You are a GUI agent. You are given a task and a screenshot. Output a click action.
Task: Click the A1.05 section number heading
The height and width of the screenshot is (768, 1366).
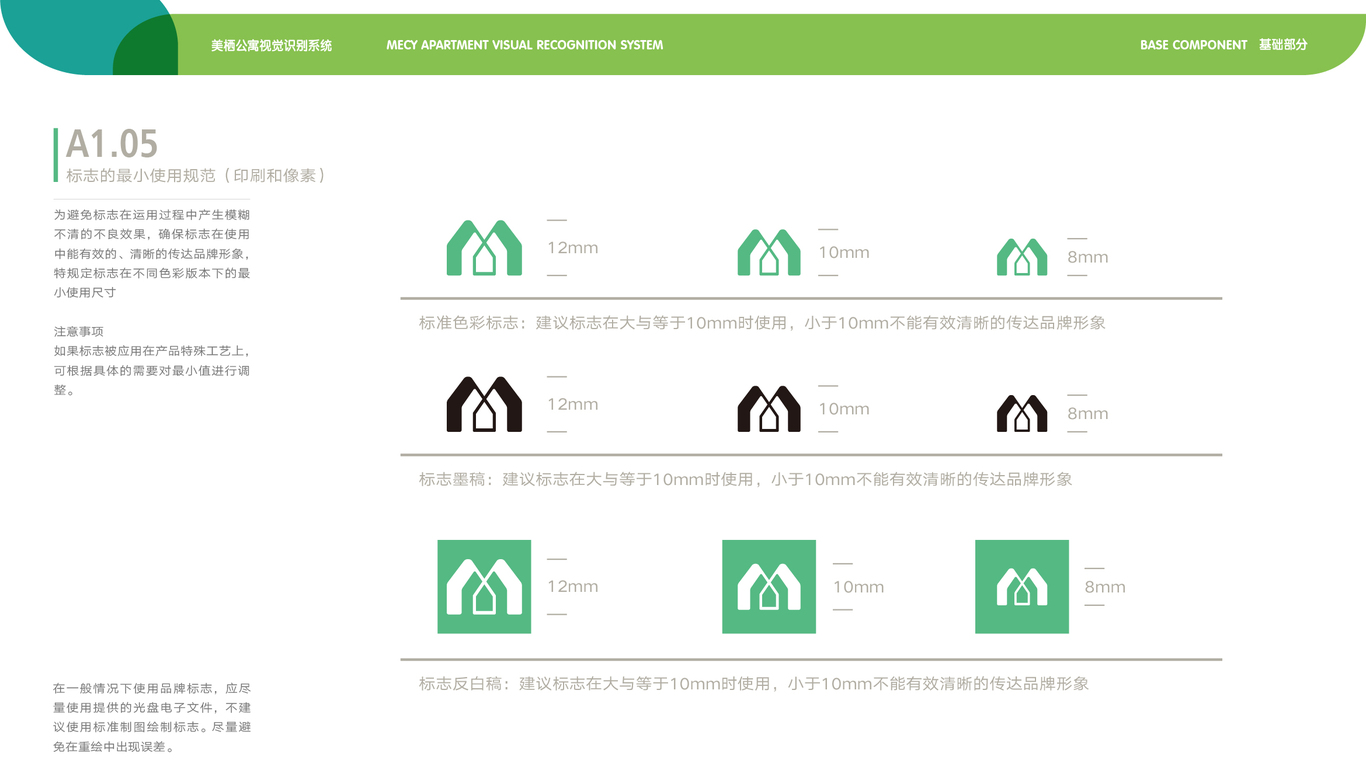[x=112, y=144]
